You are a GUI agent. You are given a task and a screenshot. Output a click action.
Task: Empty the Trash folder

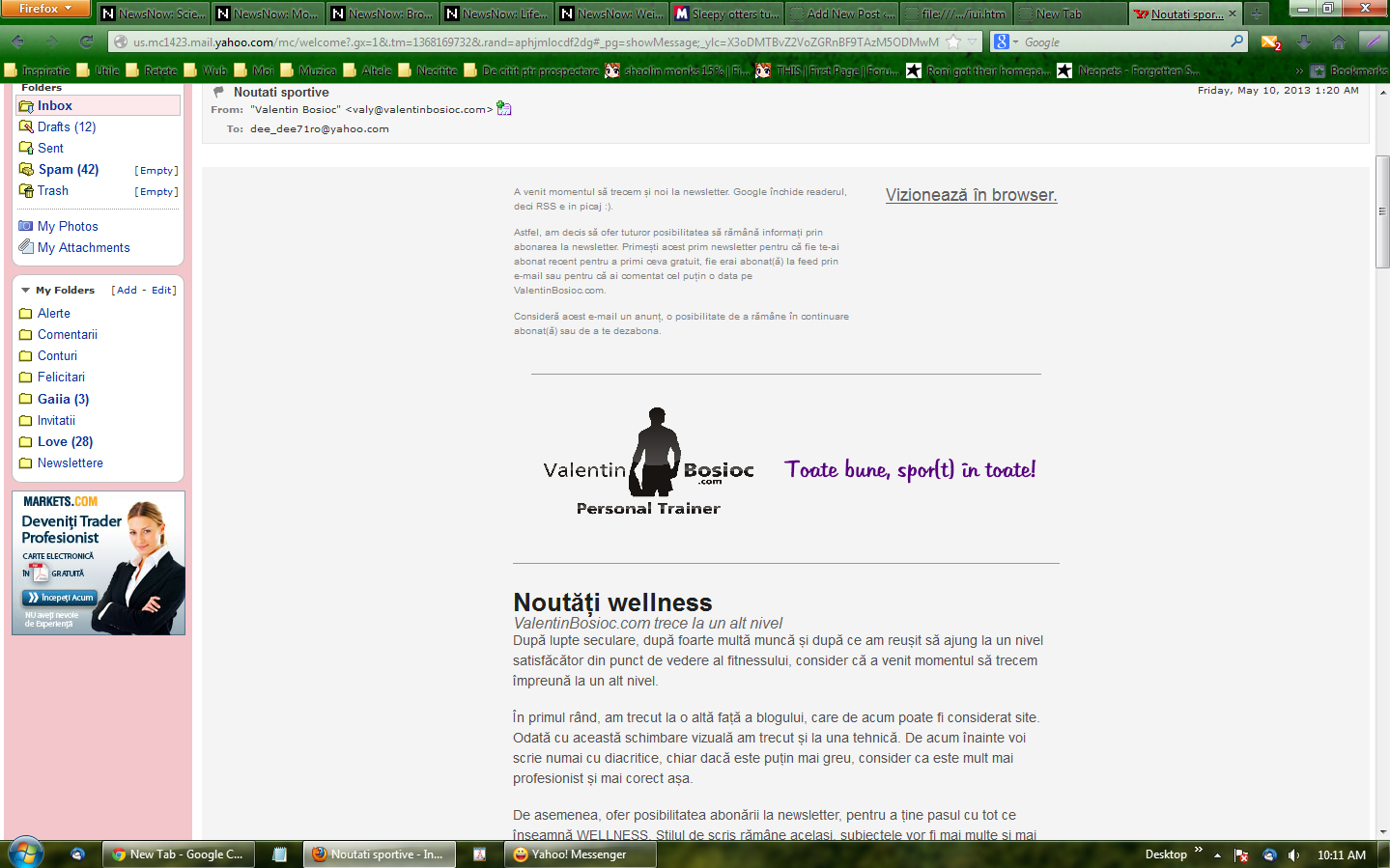pos(156,191)
